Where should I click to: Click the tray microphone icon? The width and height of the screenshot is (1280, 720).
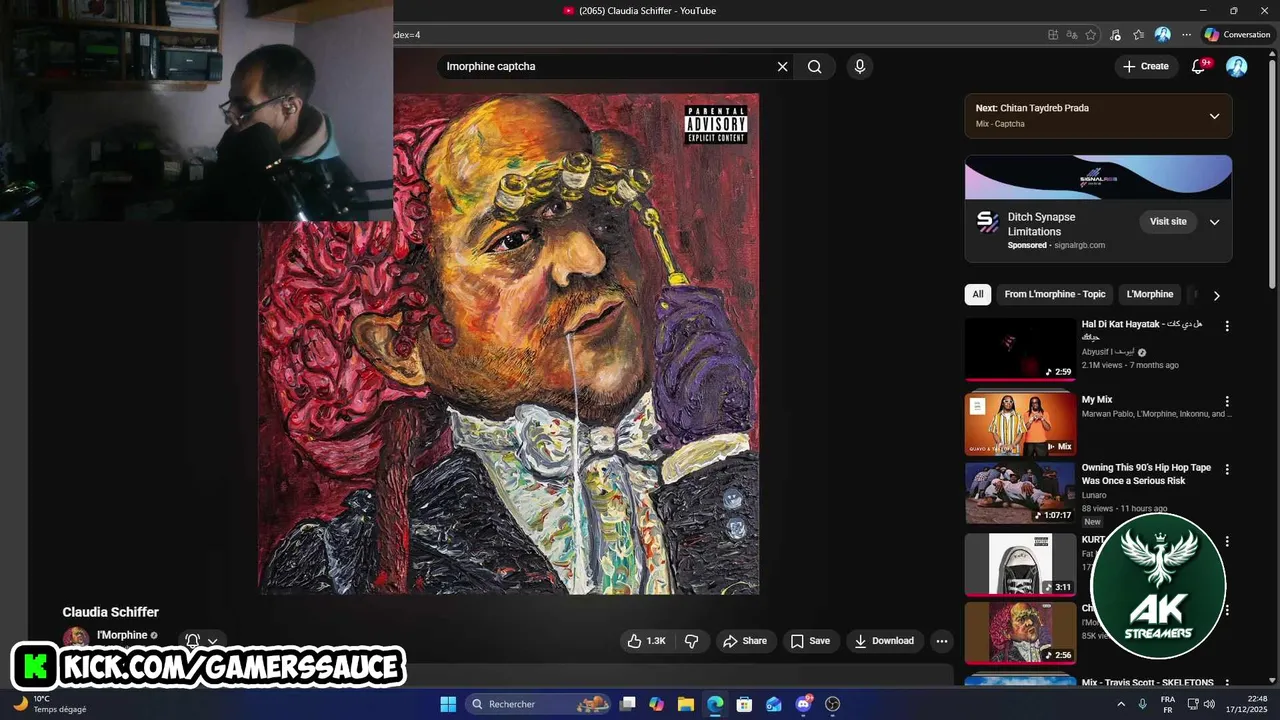1142,704
